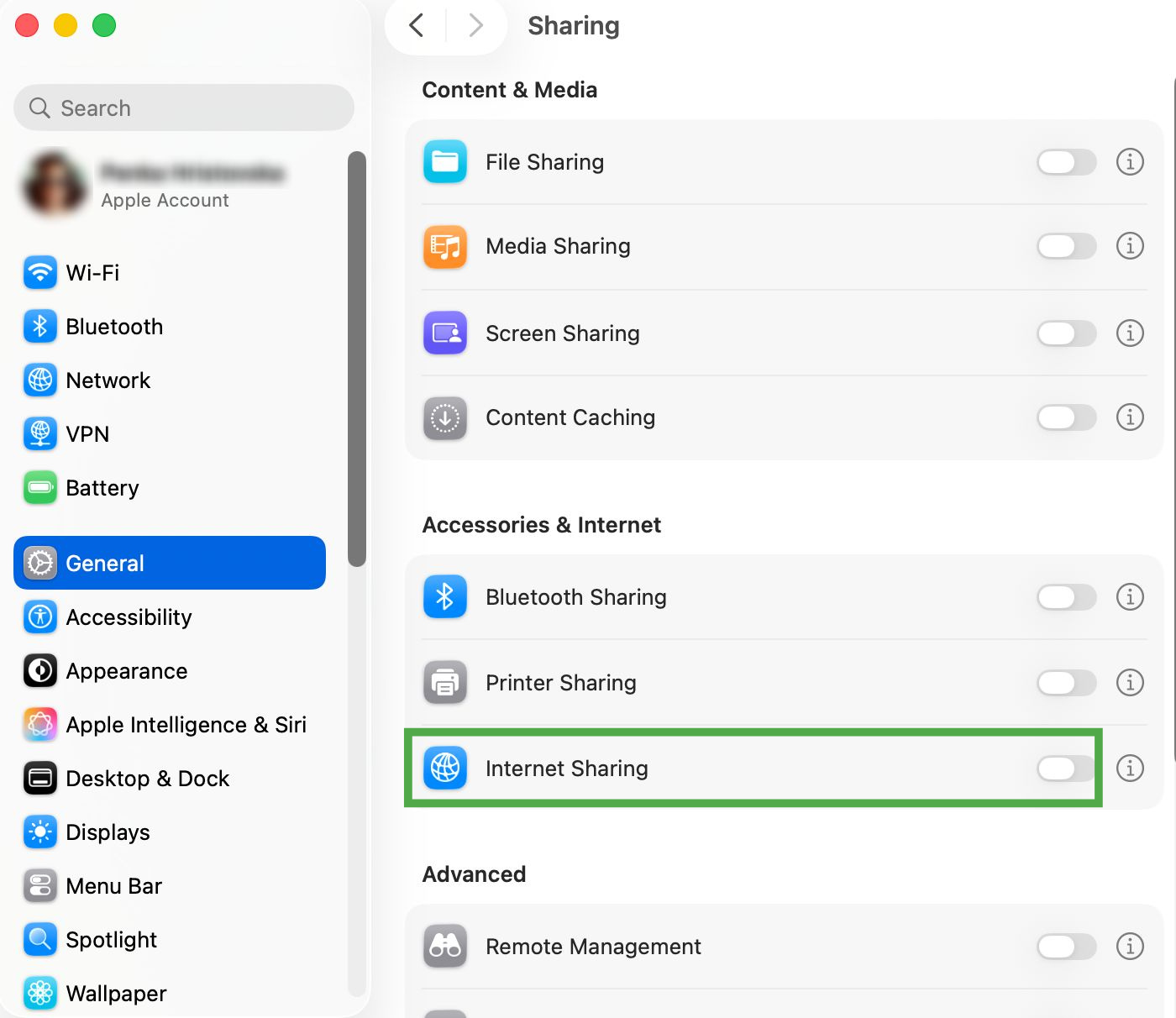Open info for Remote Management
1176x1018 pixels.
pos(1130,946)
